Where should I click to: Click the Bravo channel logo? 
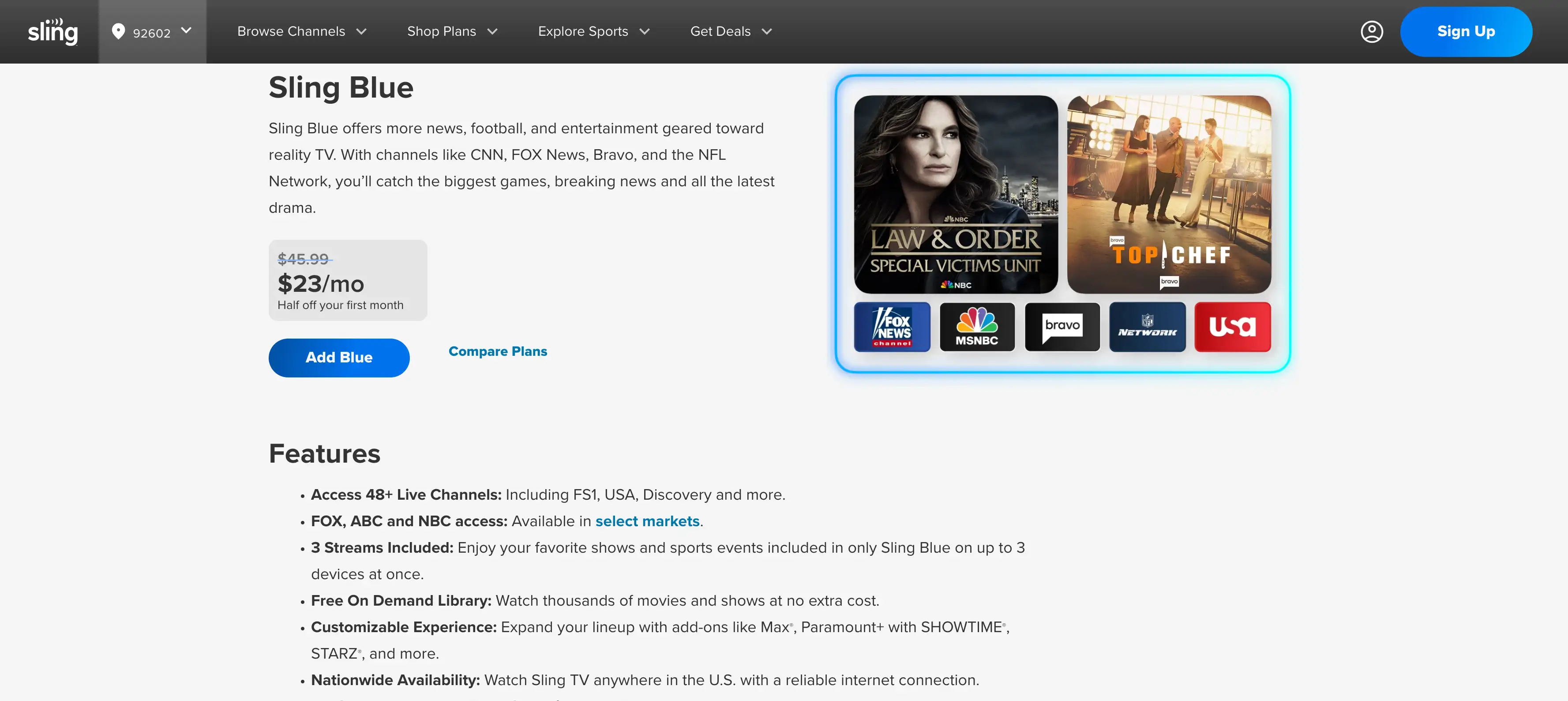1062,327
